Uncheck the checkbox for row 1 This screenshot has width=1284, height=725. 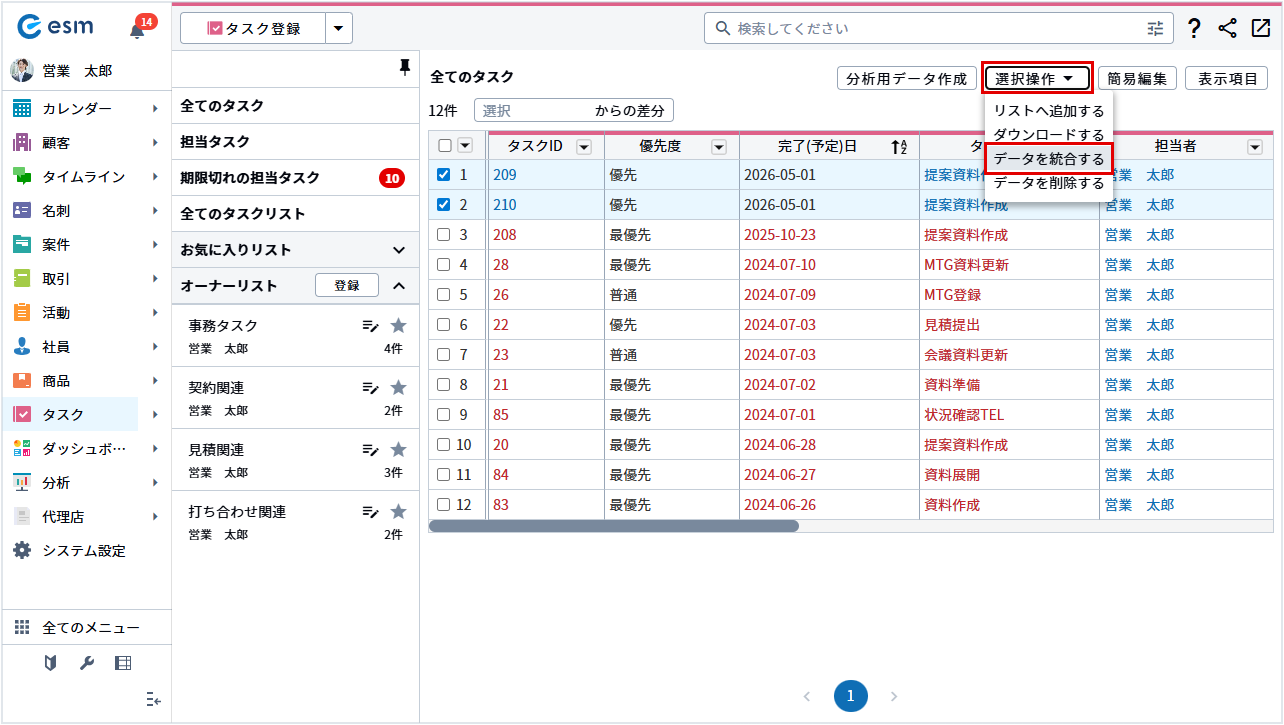[x=445, y=175]
